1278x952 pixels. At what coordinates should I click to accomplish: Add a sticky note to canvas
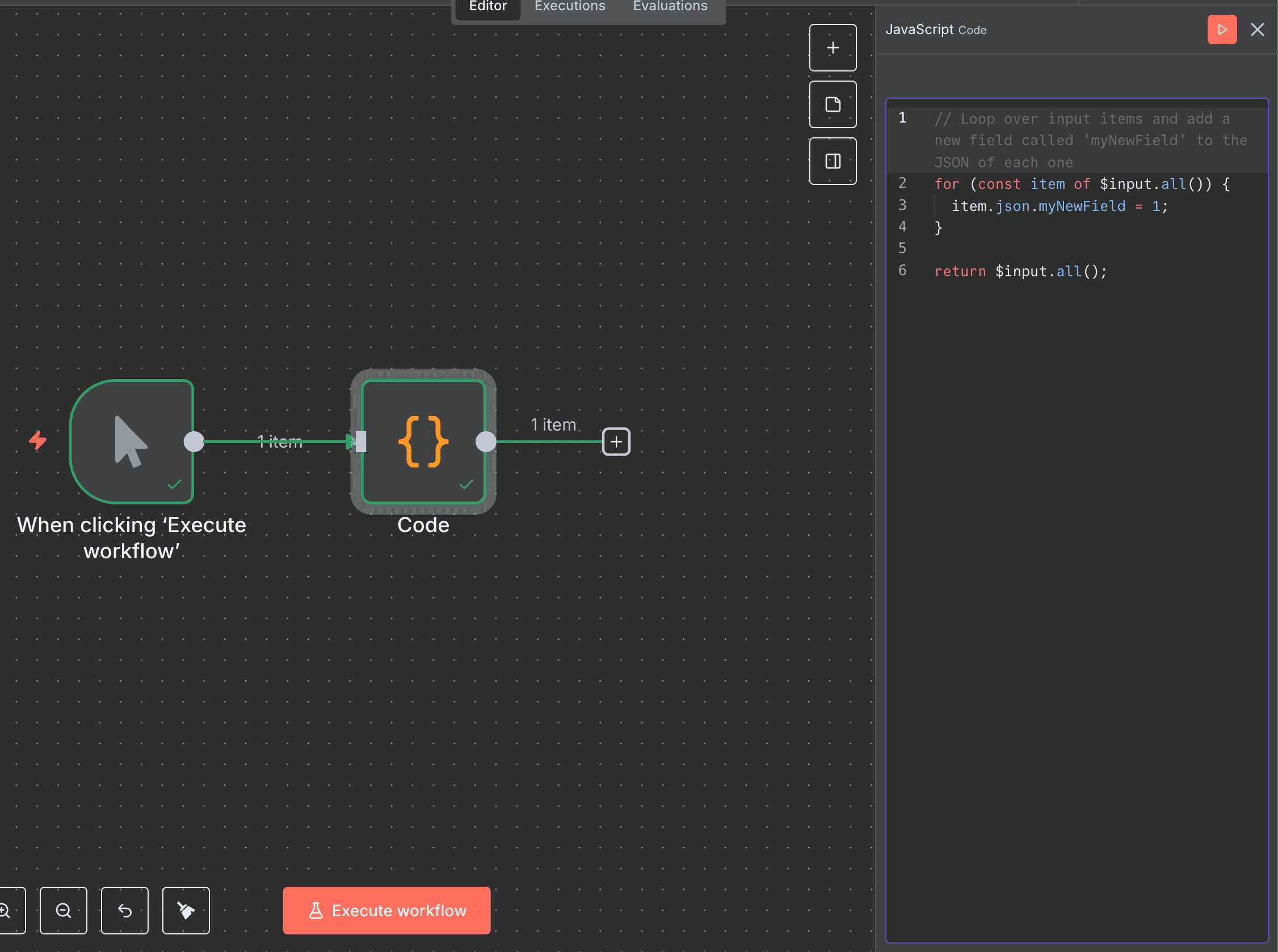click(x=833, y=104)
